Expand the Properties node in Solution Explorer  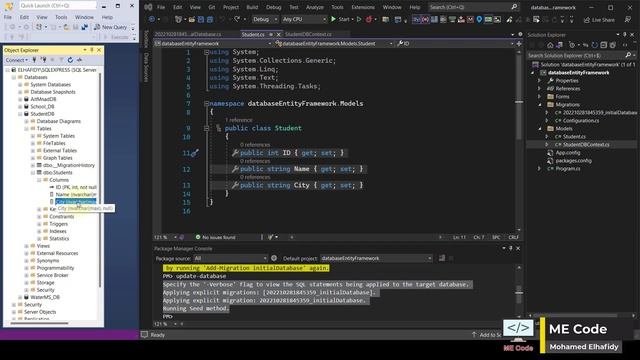point(540,81)
